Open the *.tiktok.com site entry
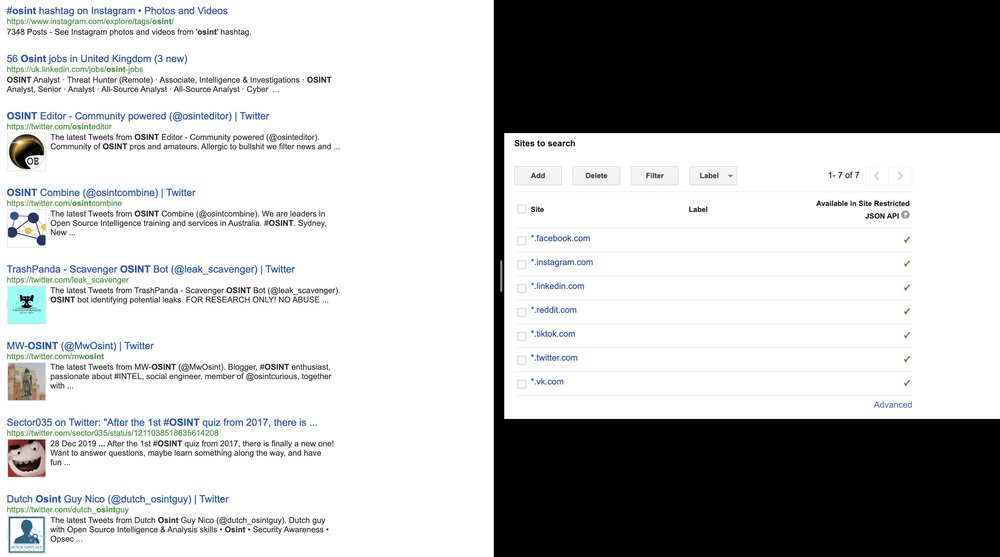Viewport: 1000px width, 557px height. click(x=553, y=334)
